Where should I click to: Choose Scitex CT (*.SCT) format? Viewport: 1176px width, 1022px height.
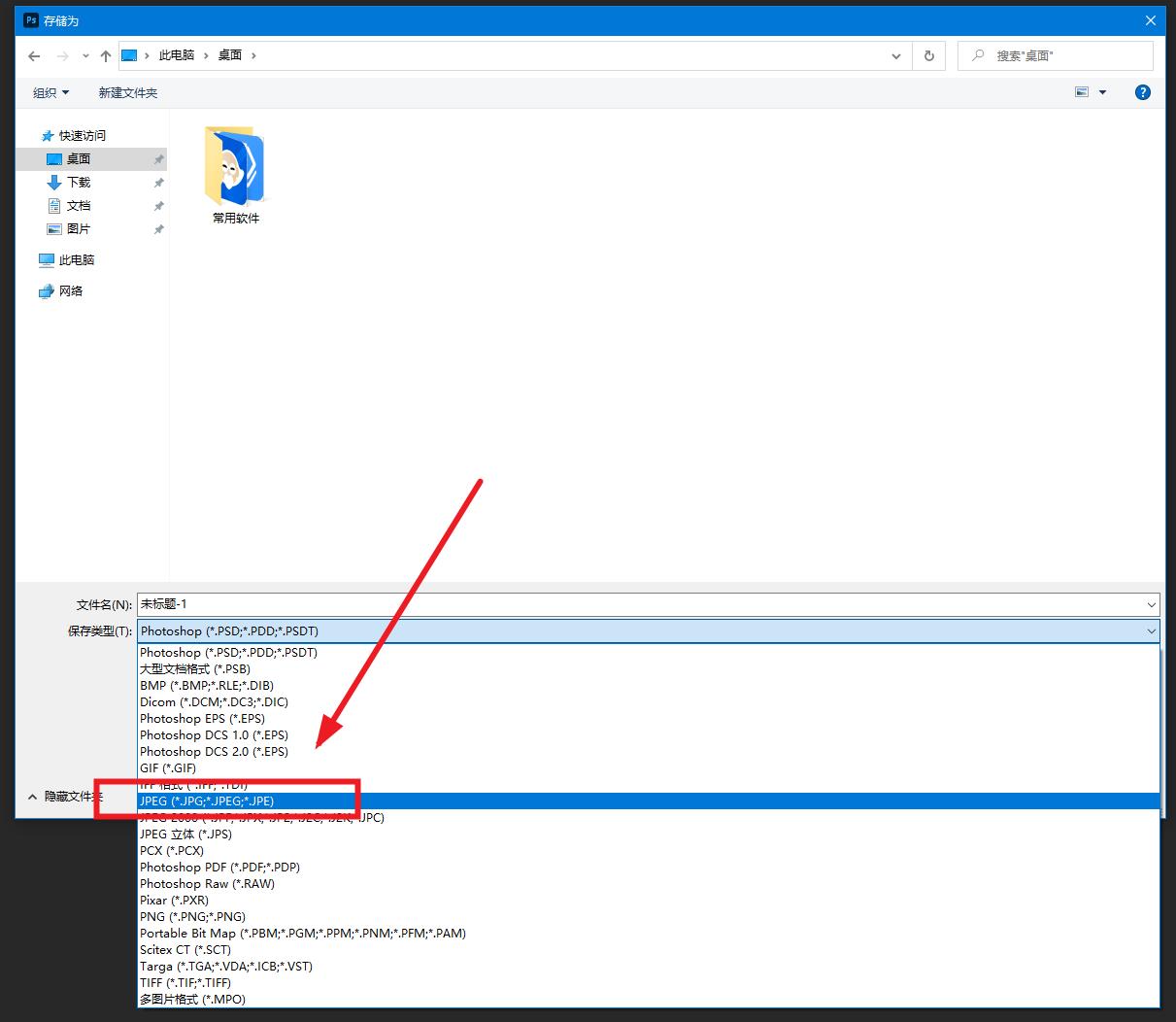coord(649,950)
